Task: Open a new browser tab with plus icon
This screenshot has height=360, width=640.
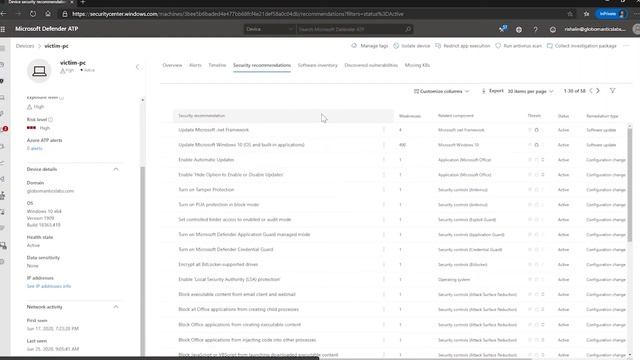Action: tap(83, 2)
